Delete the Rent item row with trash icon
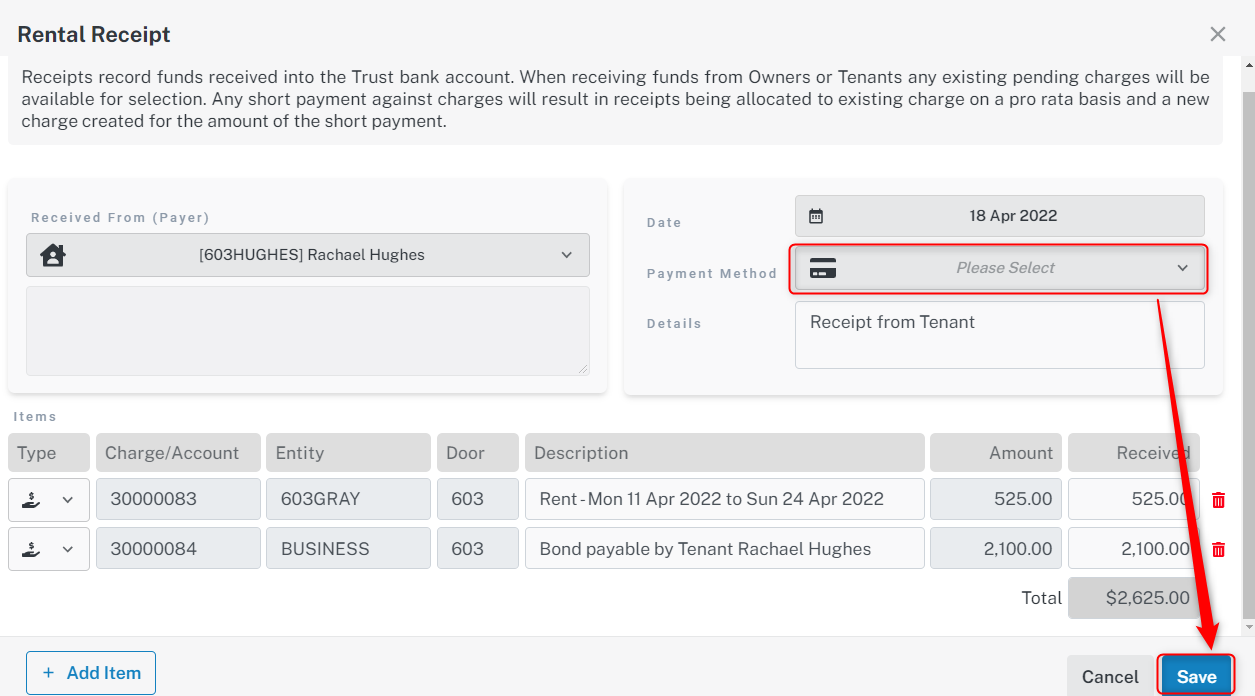 [1218, 499]
